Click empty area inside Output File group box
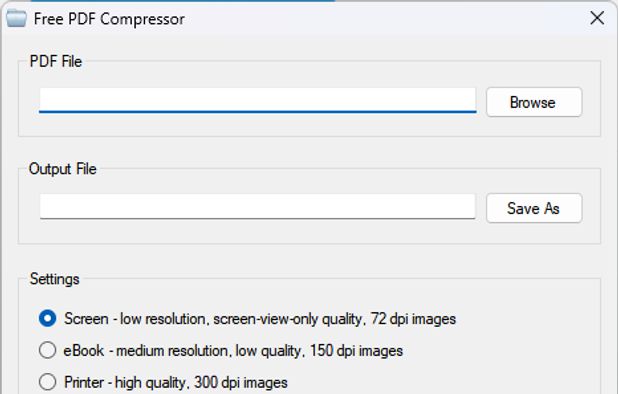618x394 pixels. click(276, 232)
